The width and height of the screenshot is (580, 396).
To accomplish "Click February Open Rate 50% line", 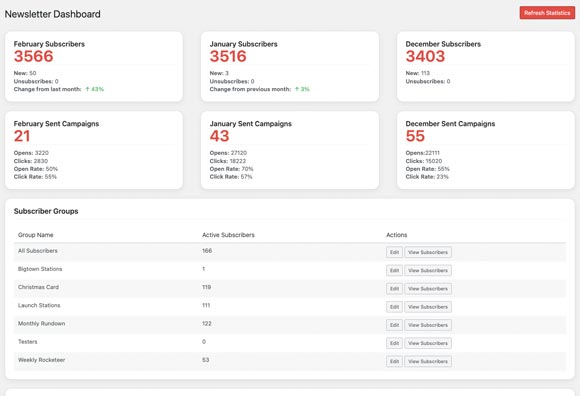I will pos(36,169).
